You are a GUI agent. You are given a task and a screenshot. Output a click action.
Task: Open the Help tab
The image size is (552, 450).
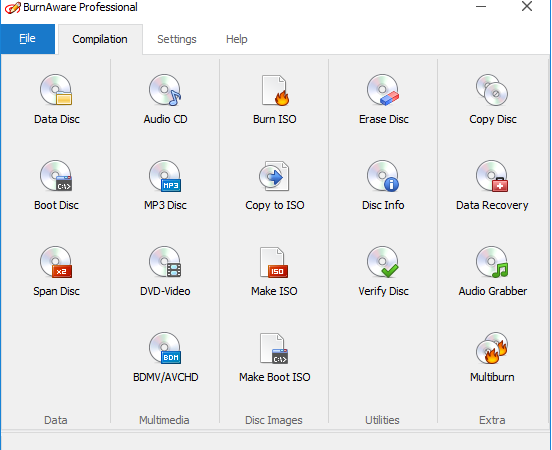(x=237, y=39)
